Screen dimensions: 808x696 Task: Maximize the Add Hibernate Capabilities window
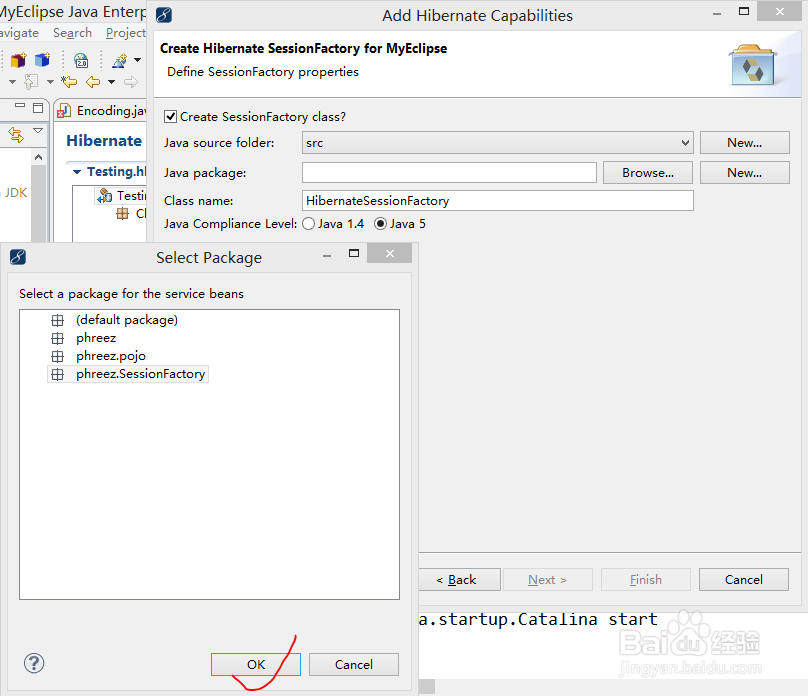pyautogui.click(x=744, y=11)
